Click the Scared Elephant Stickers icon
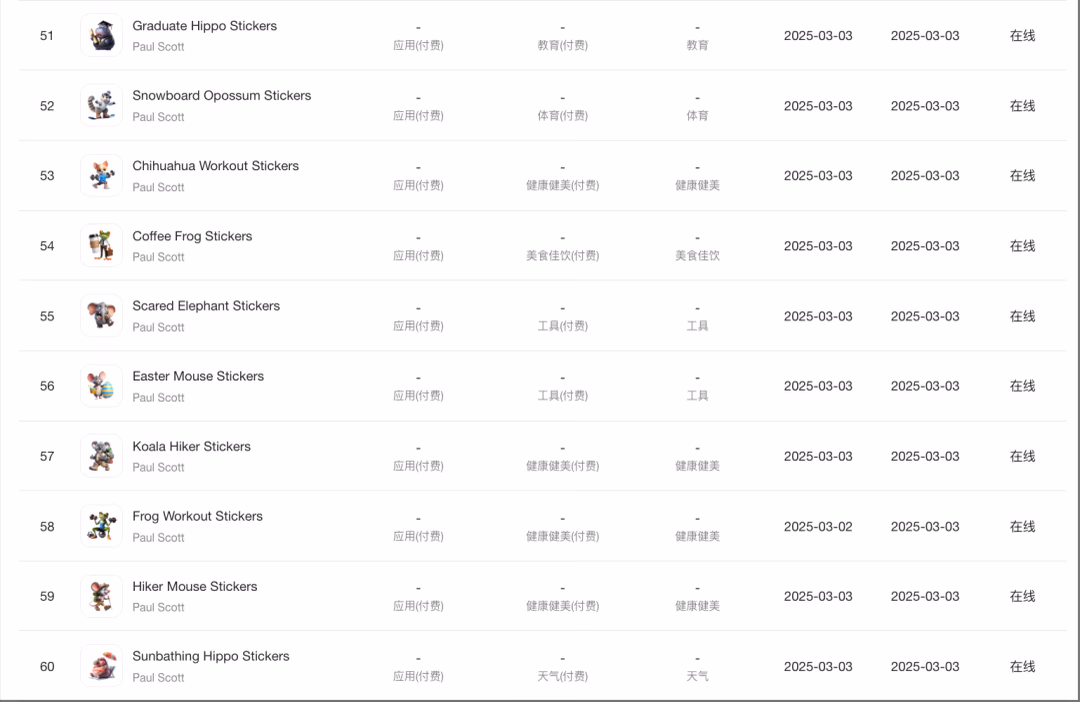Image resolution: width=1080 pixels, height=702 pixels. tap(101, 316)
